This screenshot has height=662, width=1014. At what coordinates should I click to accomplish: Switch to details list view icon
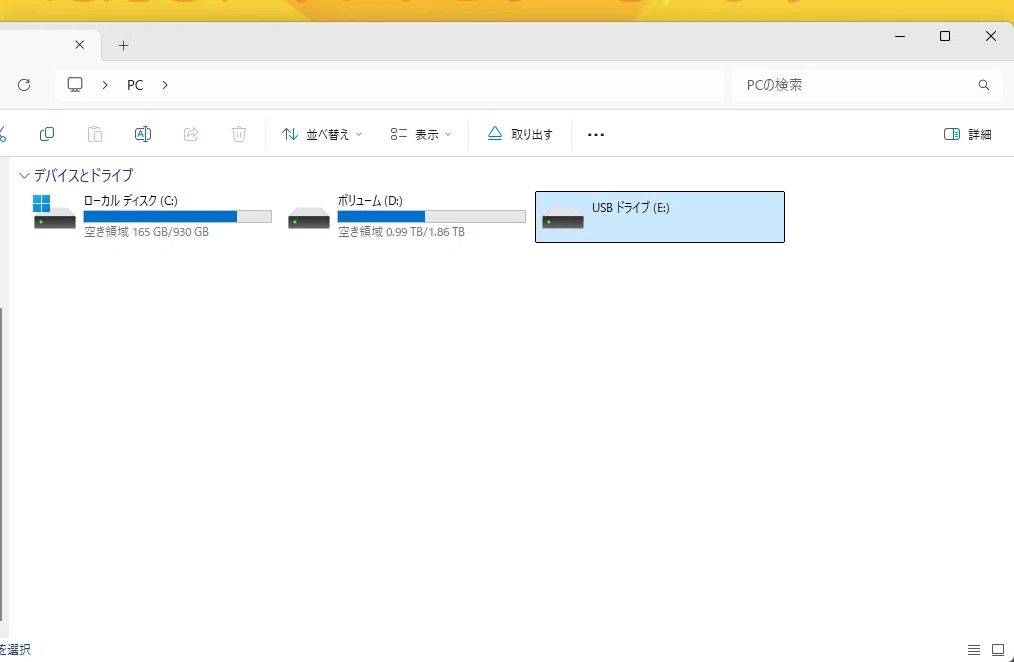[974, 650]
